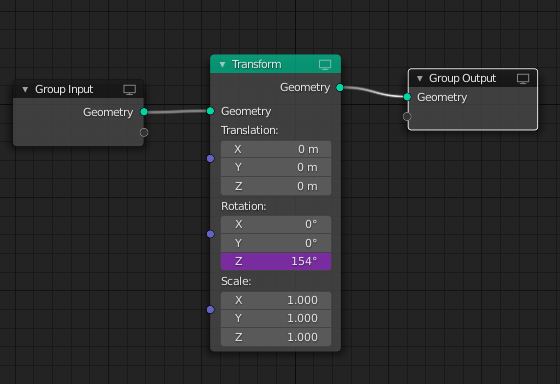Click Translation Y field showing 0 m

tap(276, 168)
